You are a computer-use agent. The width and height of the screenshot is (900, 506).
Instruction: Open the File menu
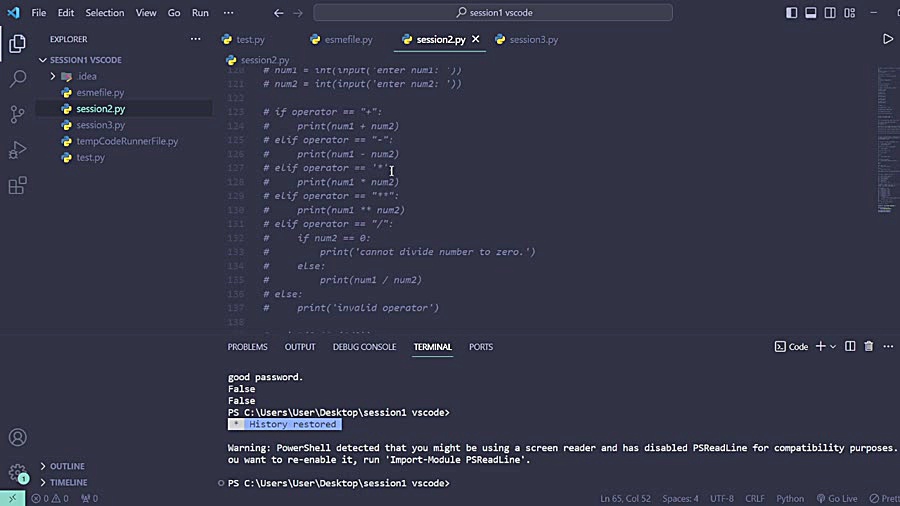(x=38, y=13)
